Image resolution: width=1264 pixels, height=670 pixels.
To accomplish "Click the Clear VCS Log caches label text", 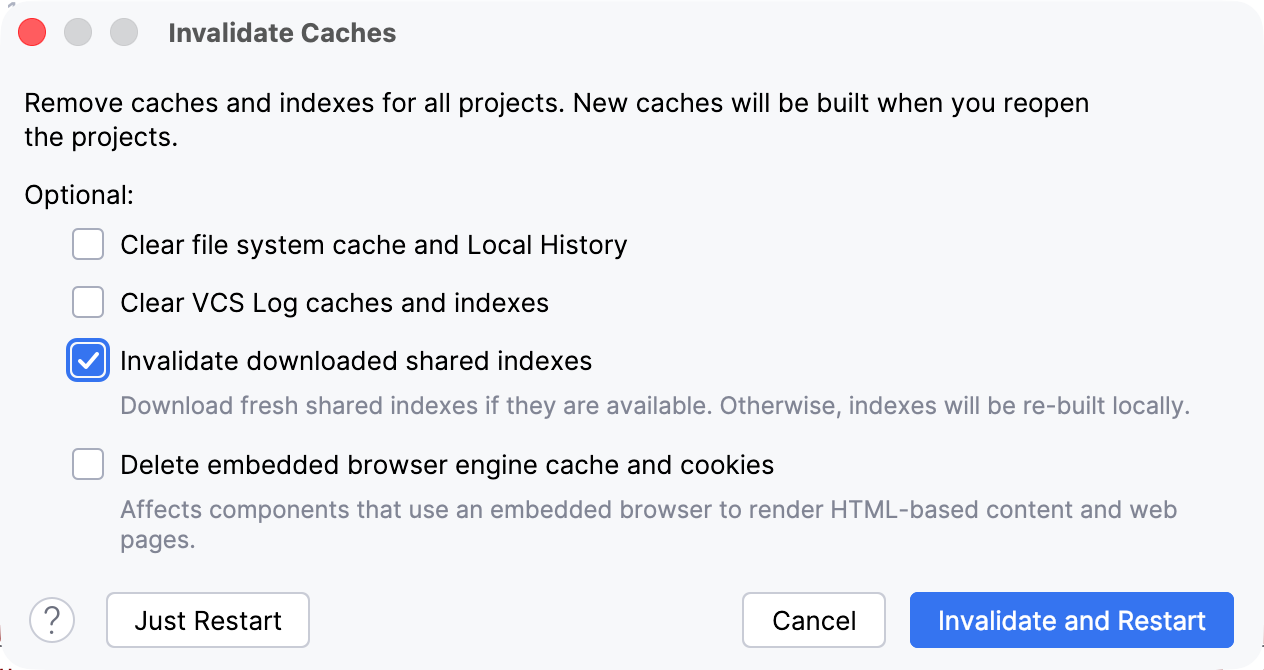I will tap(334, 302).
